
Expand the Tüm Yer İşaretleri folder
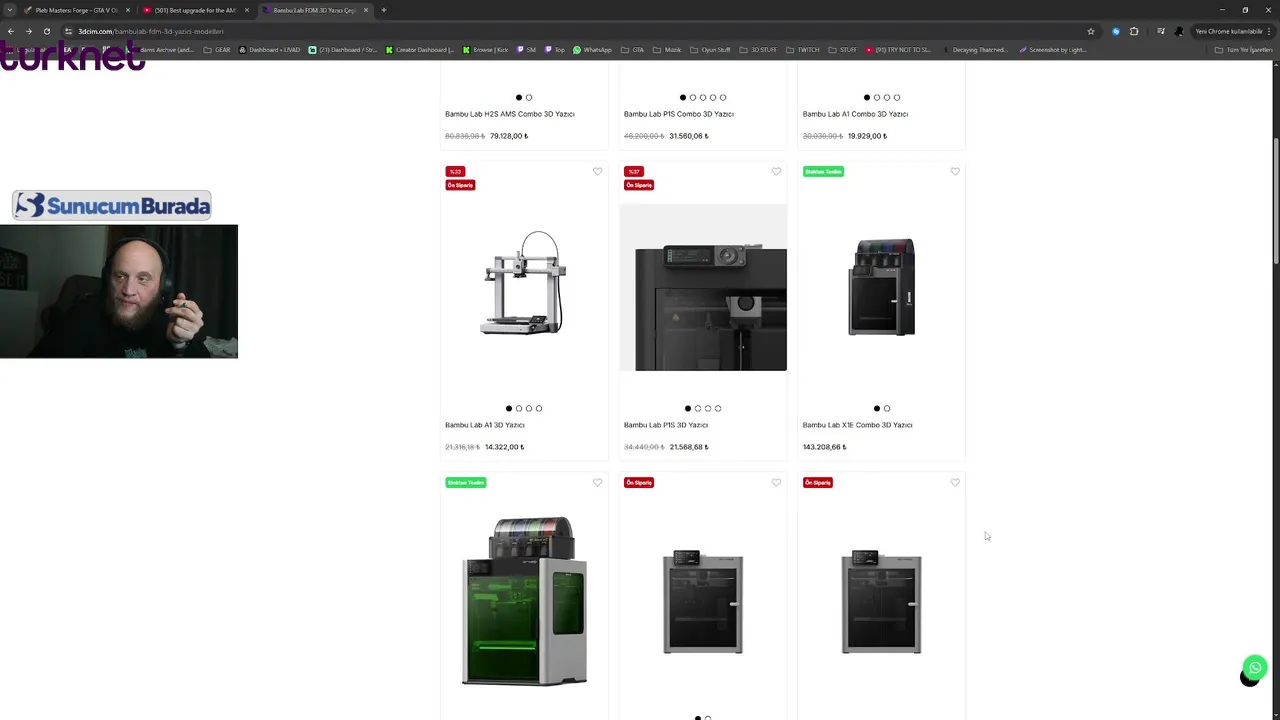1243,50
